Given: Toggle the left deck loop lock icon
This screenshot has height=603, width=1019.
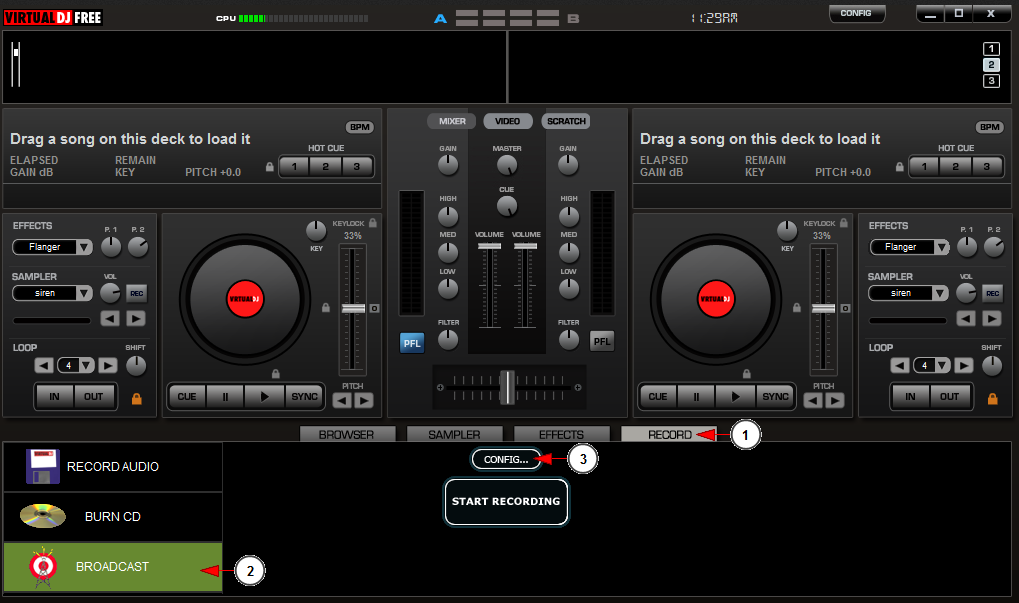Looking at the screenshot, I should tap(136, 398).
